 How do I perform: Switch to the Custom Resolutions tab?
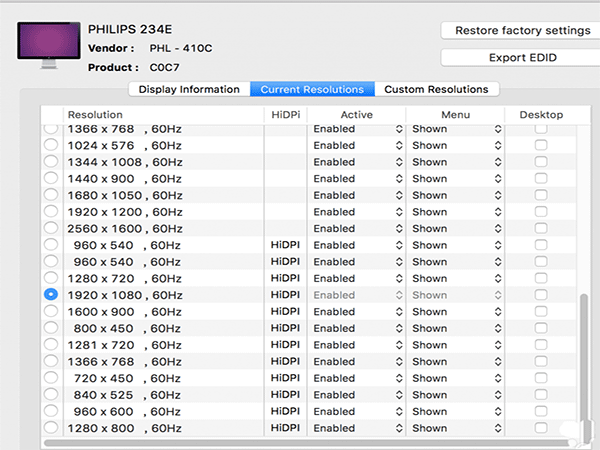click(436, 89)
